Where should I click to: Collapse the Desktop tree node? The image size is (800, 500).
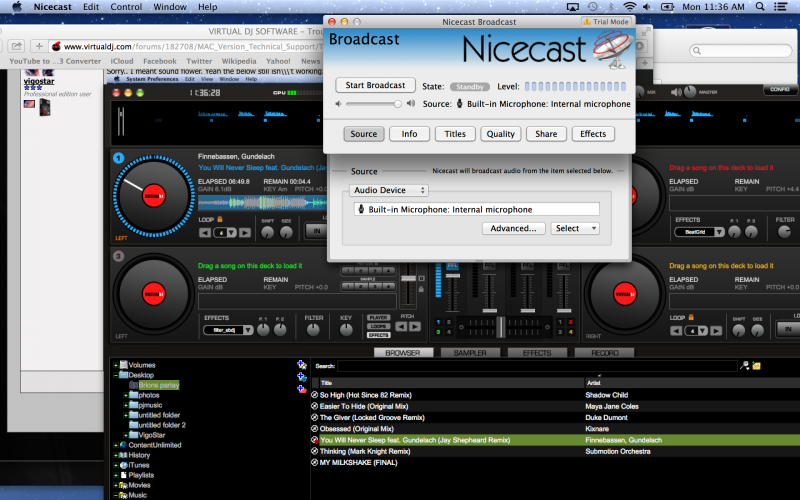click(x=116, y=375)
